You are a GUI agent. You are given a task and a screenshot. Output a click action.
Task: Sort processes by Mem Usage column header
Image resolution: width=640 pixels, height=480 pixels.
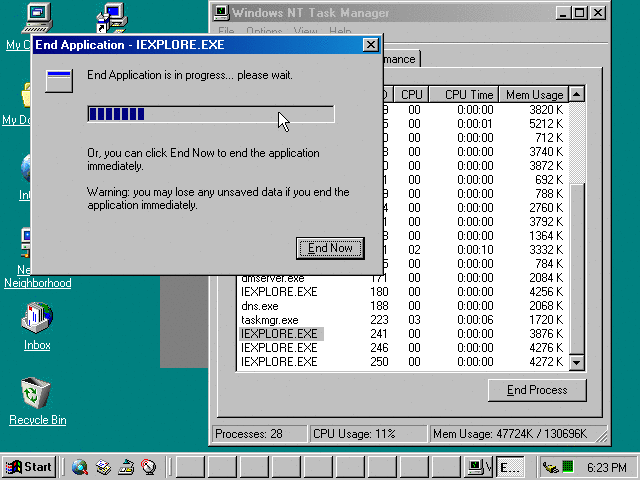[x=534, y=95]
